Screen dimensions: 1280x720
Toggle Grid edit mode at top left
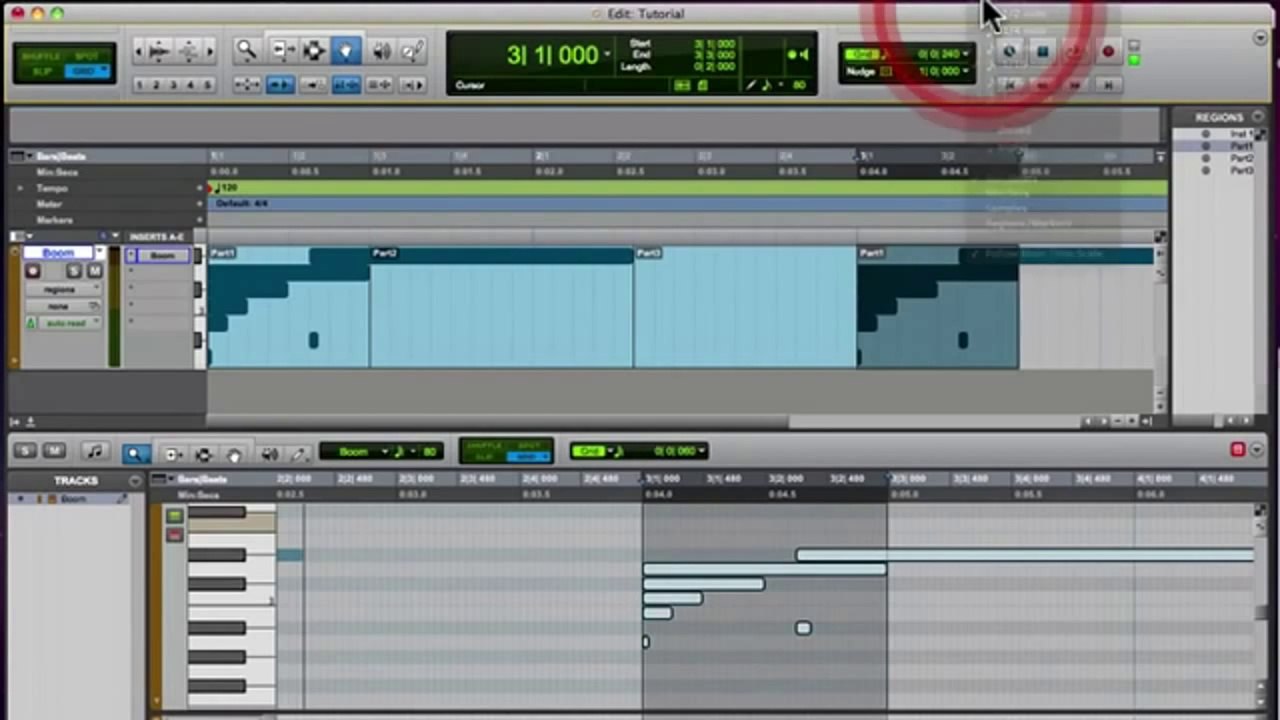coord(87,72)
